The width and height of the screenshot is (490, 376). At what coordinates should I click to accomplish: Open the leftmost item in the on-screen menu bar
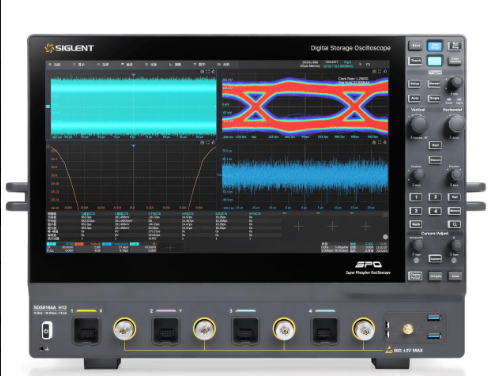coord(55,64)
